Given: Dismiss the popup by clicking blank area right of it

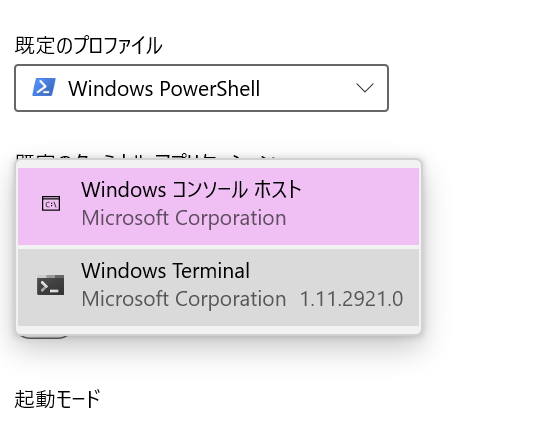Looking at the screenshot, I should pyautogui.click(x=488, y=246).
